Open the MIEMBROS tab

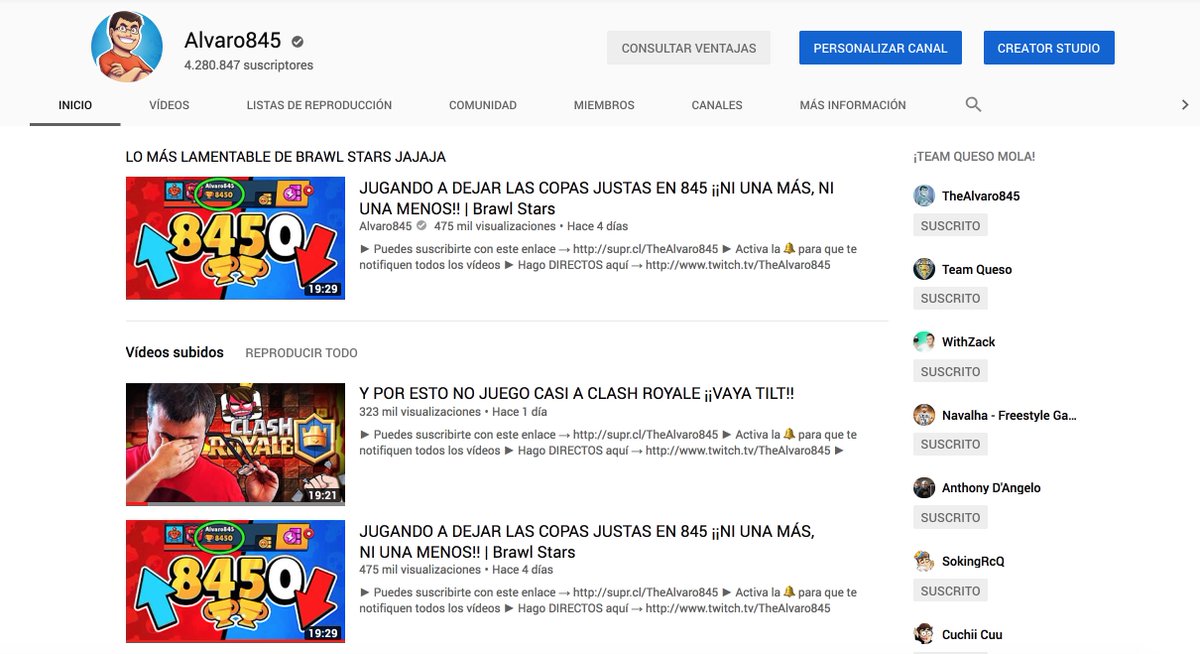point(604,105)
